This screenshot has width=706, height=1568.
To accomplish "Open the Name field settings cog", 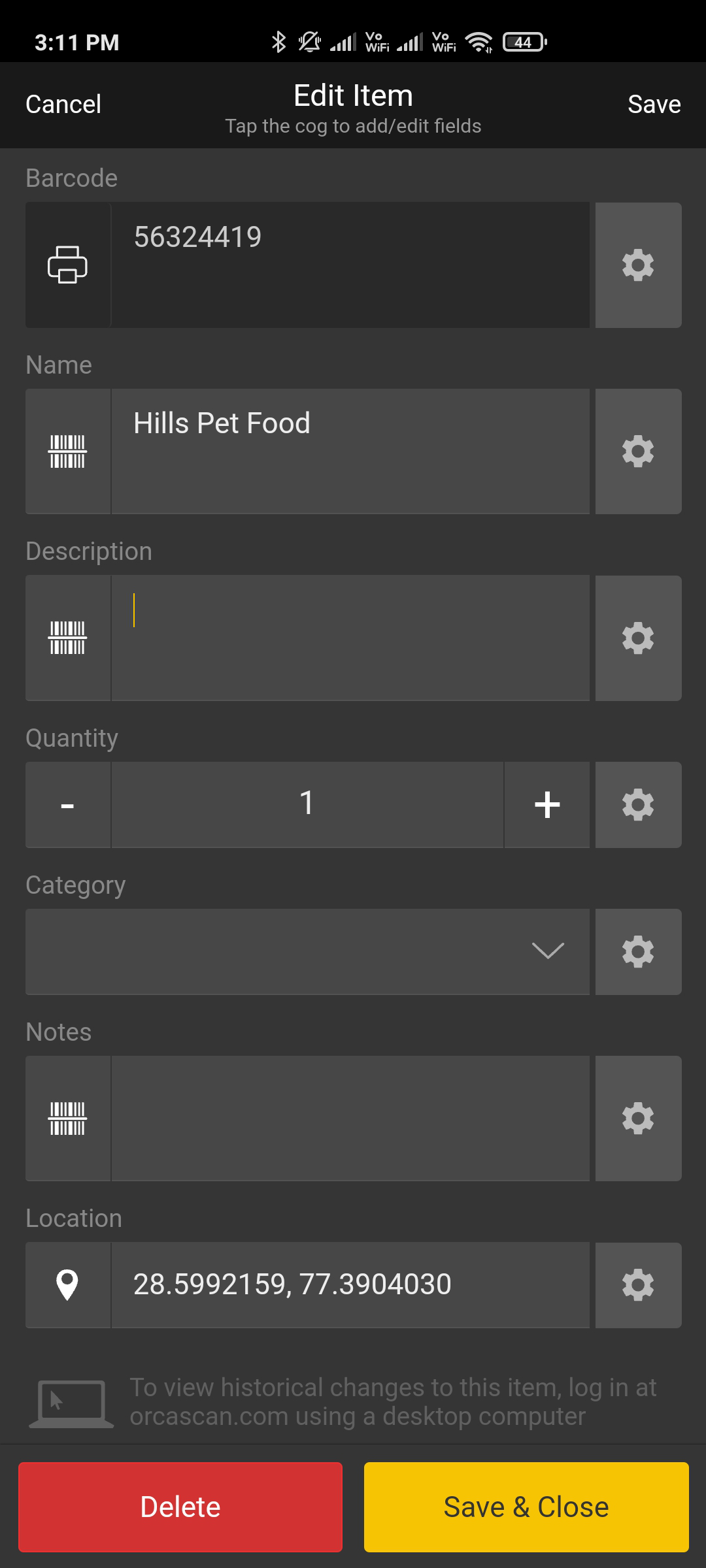I will (638, 451).
